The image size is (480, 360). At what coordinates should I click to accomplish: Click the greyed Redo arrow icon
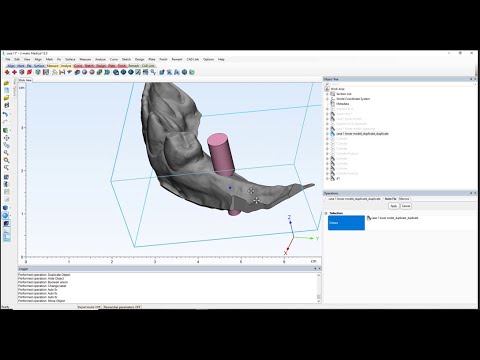tap(5, 122)
